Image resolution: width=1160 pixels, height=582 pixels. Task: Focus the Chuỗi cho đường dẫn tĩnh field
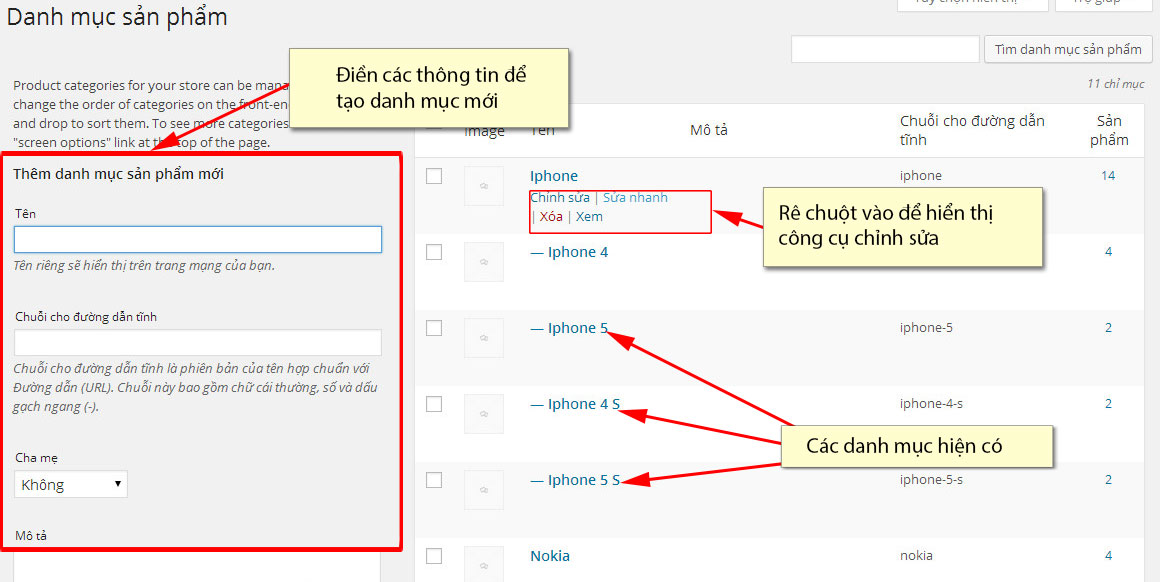coord(198,343)
